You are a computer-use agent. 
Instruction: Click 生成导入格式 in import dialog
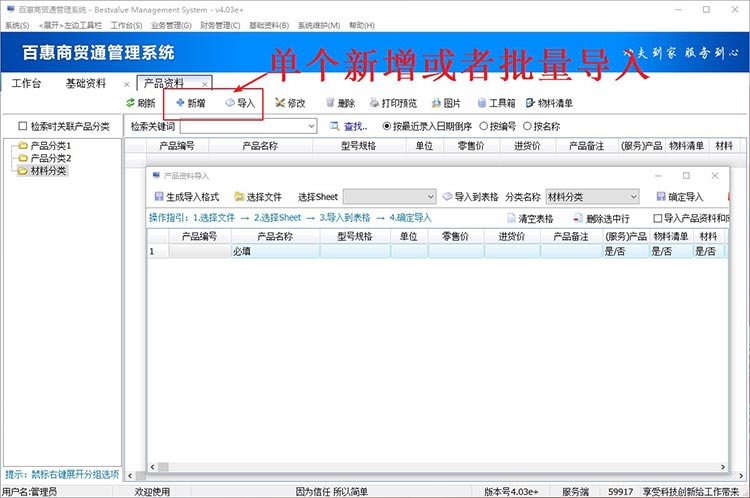tap(187, 197)
